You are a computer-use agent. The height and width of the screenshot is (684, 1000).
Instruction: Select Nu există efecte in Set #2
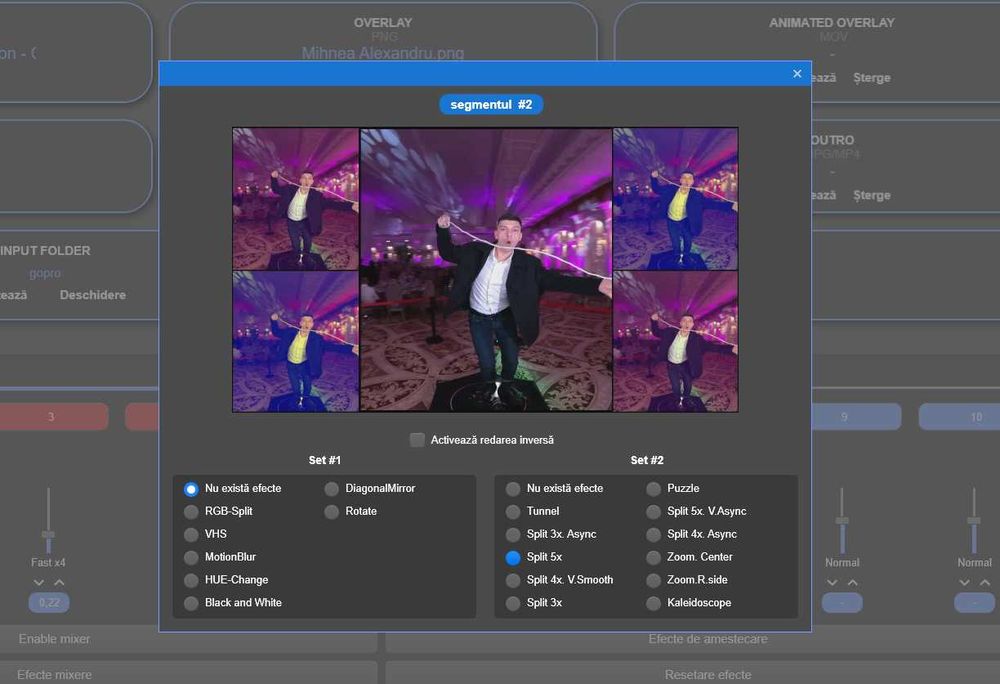point(513,489)
